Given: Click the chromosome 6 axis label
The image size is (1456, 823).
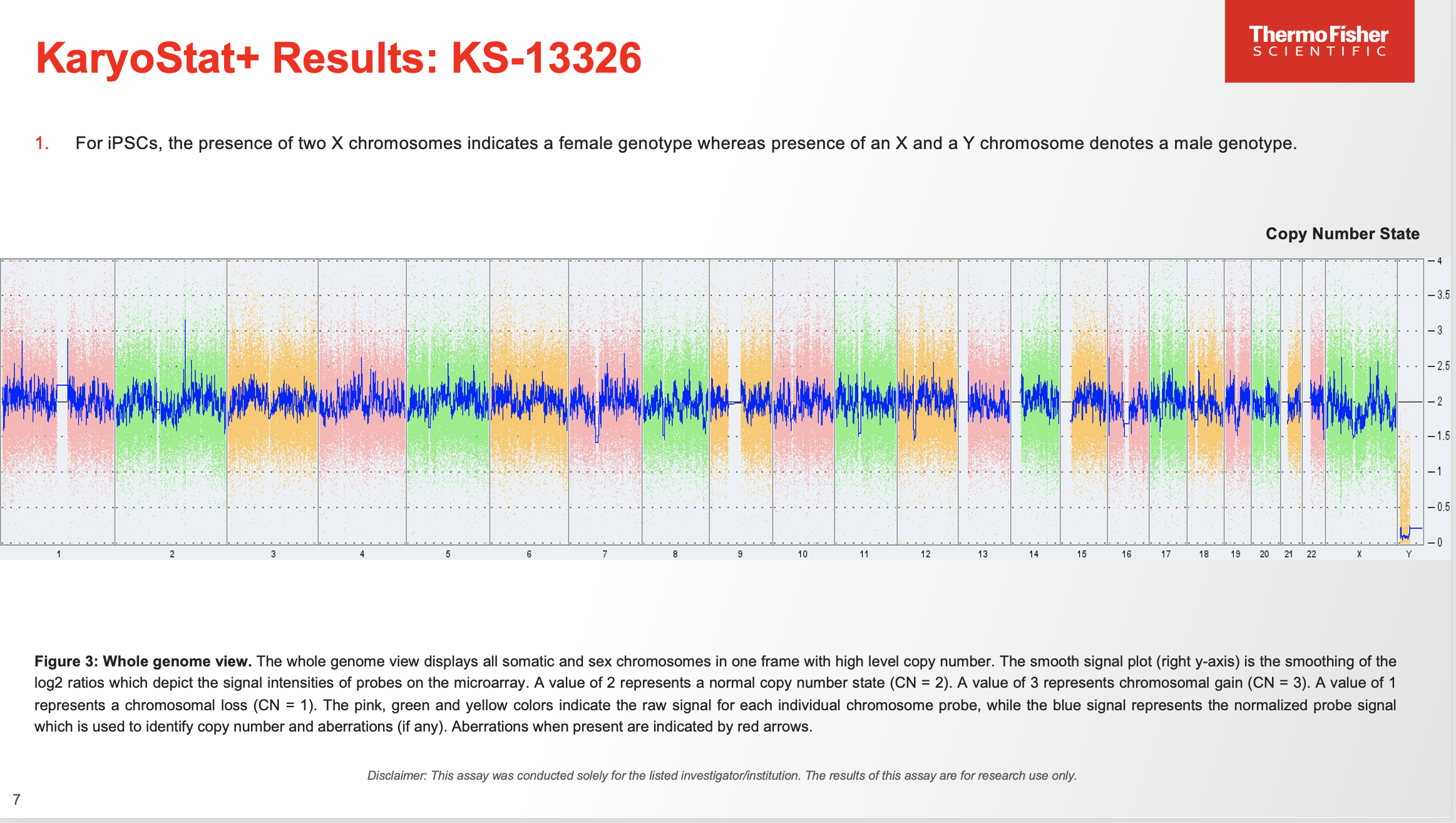Looking at the screenshot, I should tap(530, 554).
